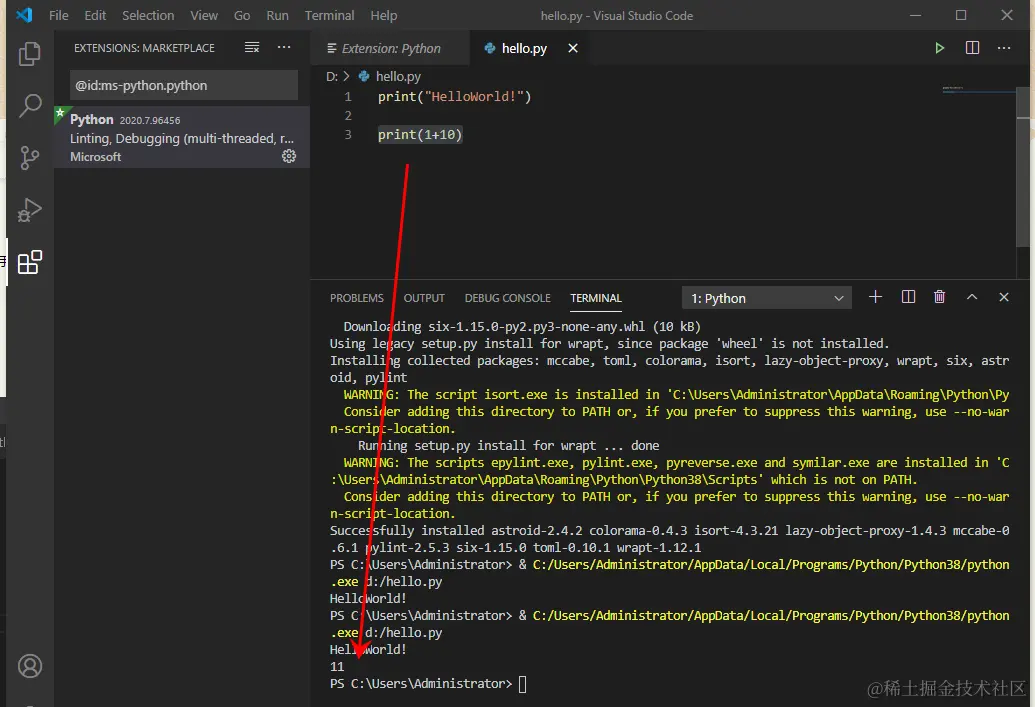The image size is (1035, 707).
Task: Clear extensions search results icon
Action: [x=252, y=48]
